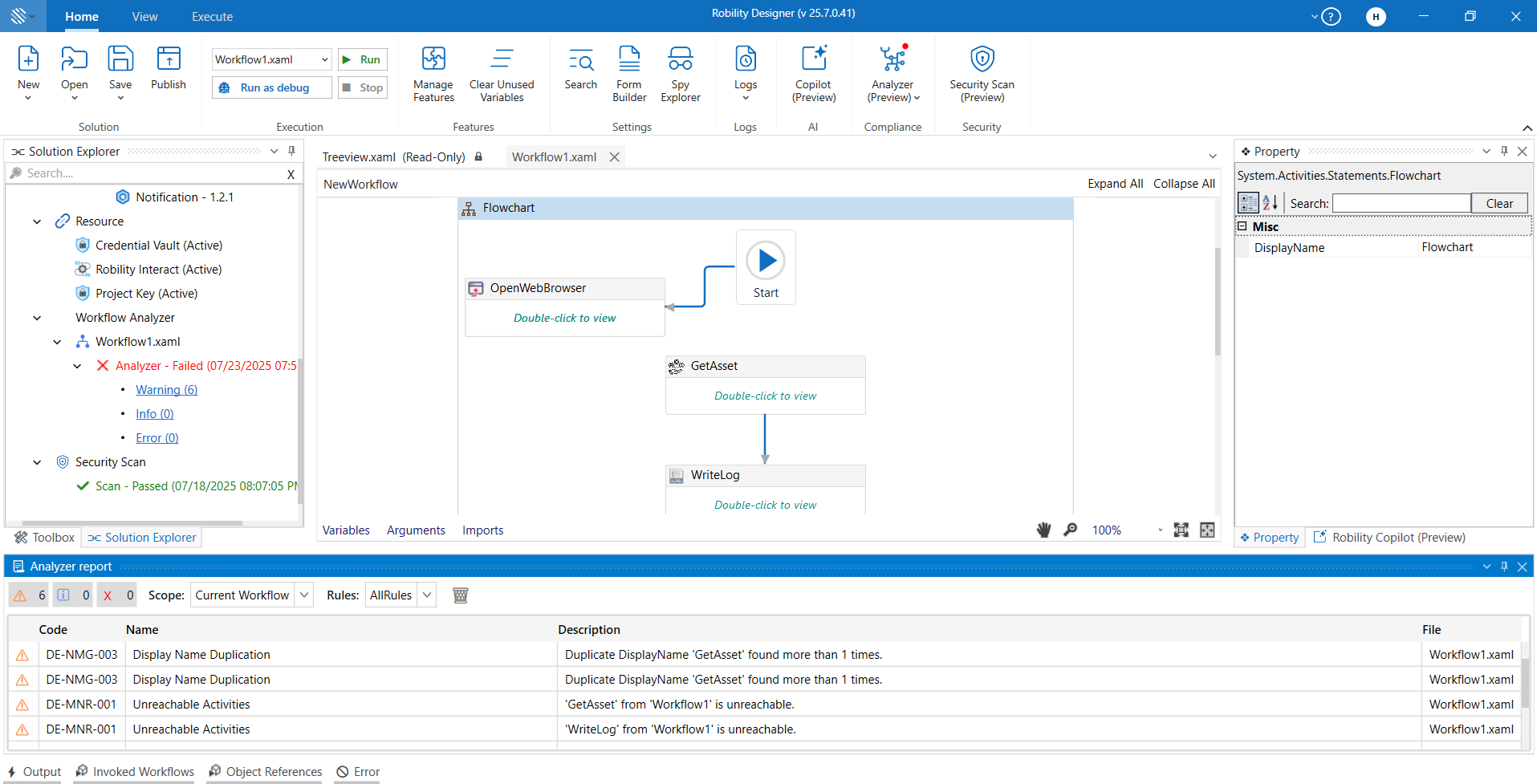
Task: Sort properties alphabetically icon
Action: click(x=1271, y=203)
